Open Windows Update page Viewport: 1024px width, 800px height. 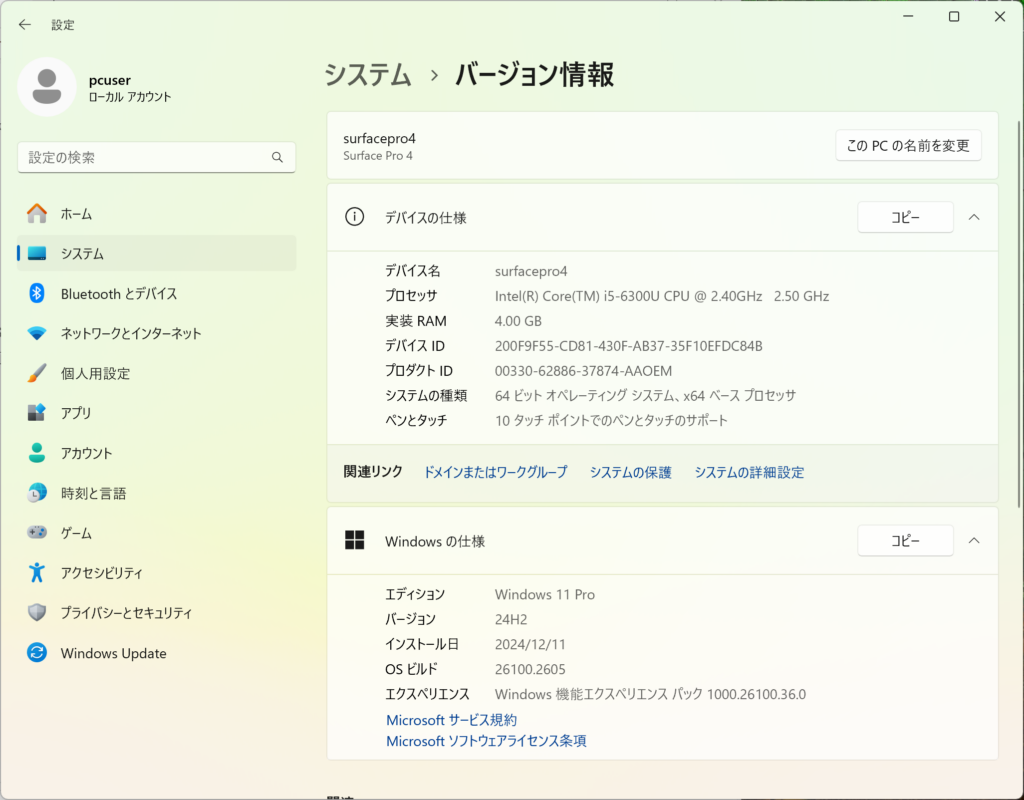coord(157,652)
